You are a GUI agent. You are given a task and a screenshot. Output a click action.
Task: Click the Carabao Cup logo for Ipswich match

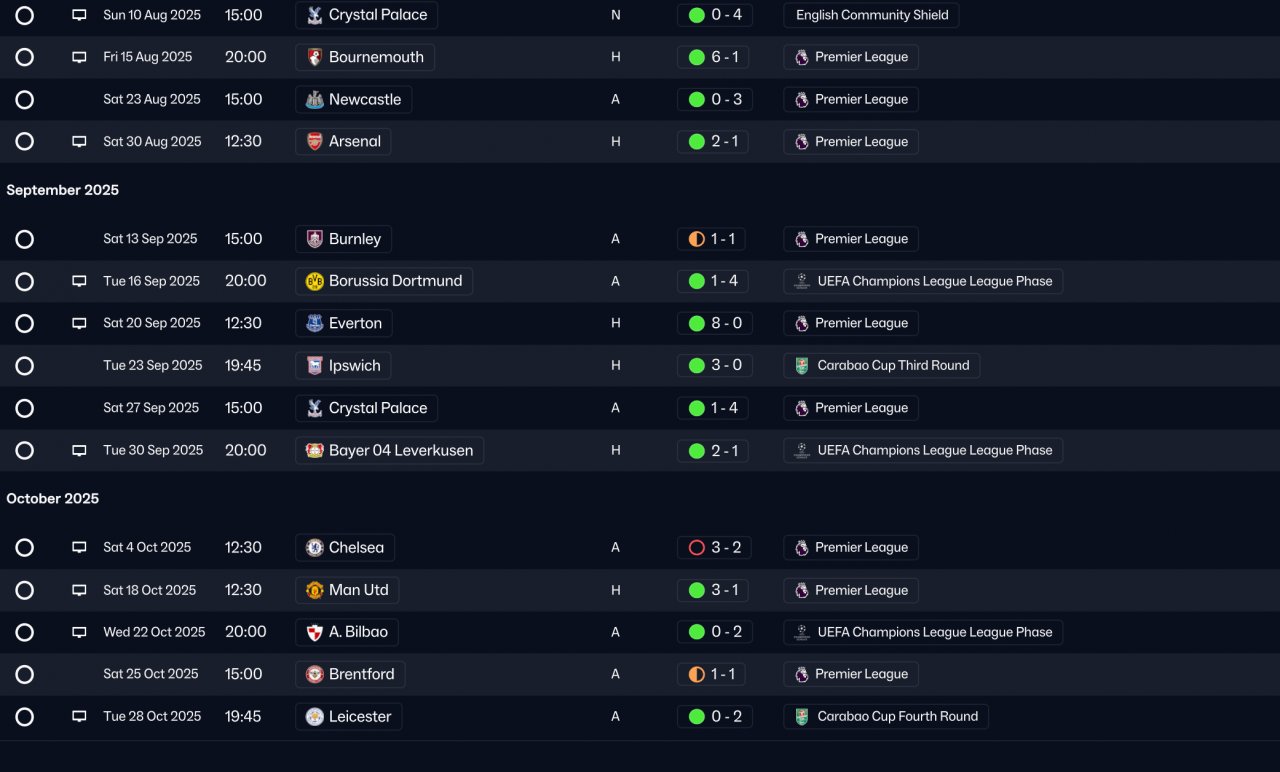[x=802, y=366]
